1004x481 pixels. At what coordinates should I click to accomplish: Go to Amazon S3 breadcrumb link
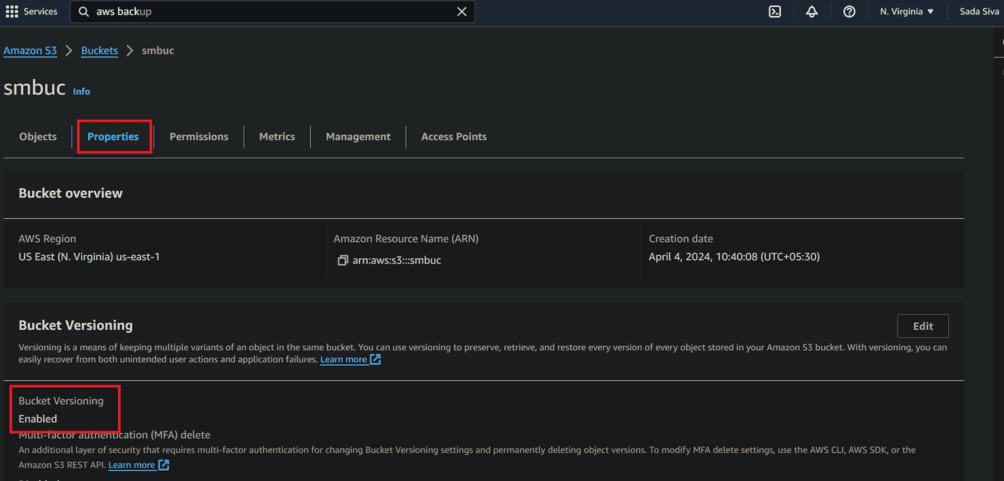pos(30,51)
